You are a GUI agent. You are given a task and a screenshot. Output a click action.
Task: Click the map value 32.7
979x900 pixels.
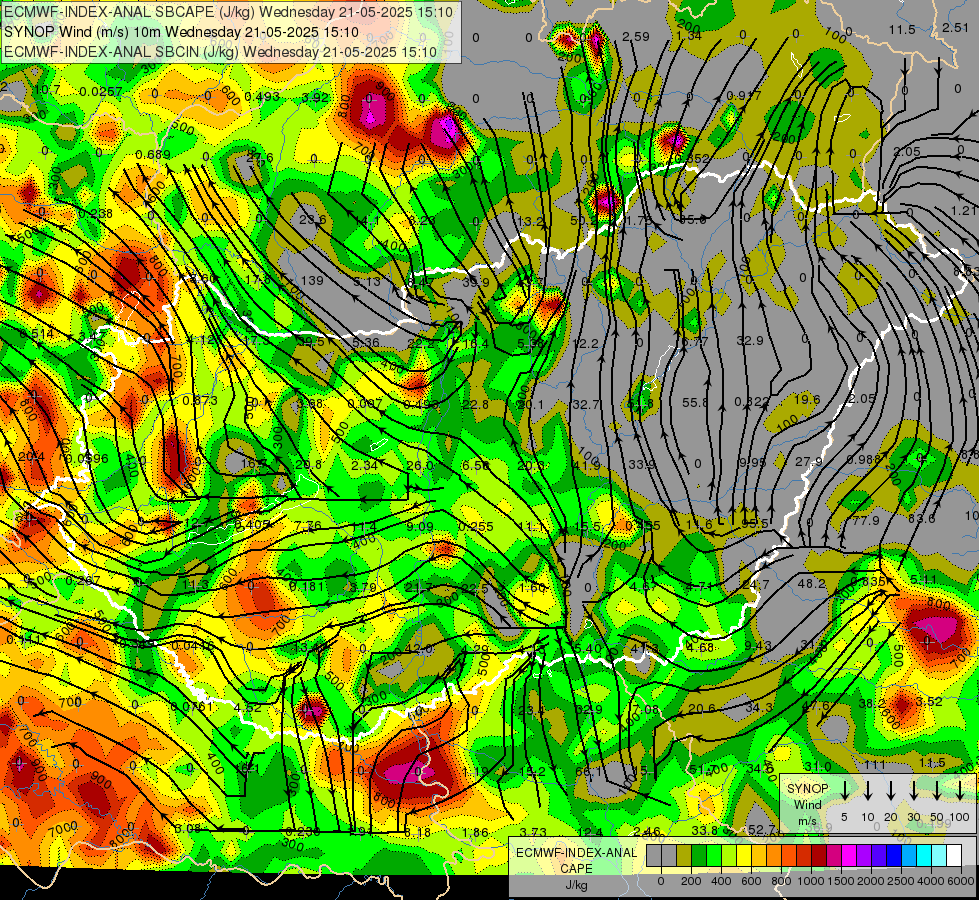click(586, 405)
